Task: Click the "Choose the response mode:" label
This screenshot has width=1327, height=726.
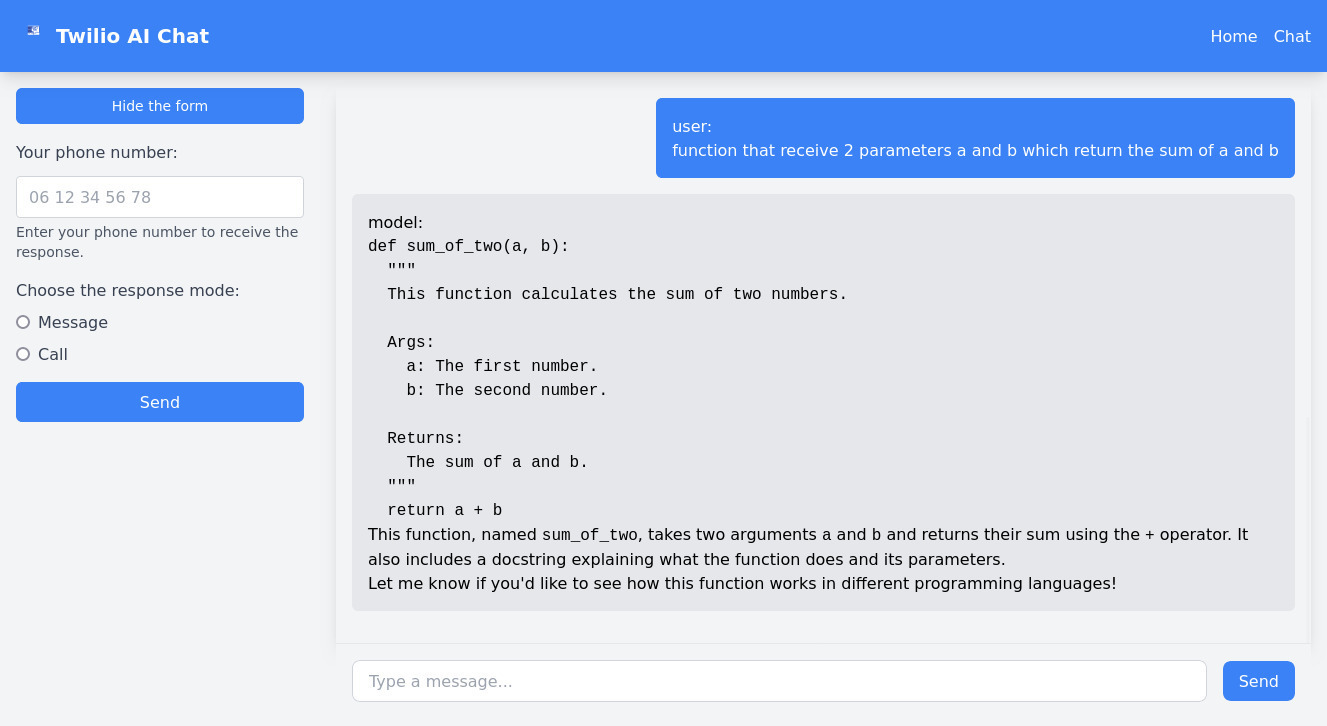Action: coord(128,290)
